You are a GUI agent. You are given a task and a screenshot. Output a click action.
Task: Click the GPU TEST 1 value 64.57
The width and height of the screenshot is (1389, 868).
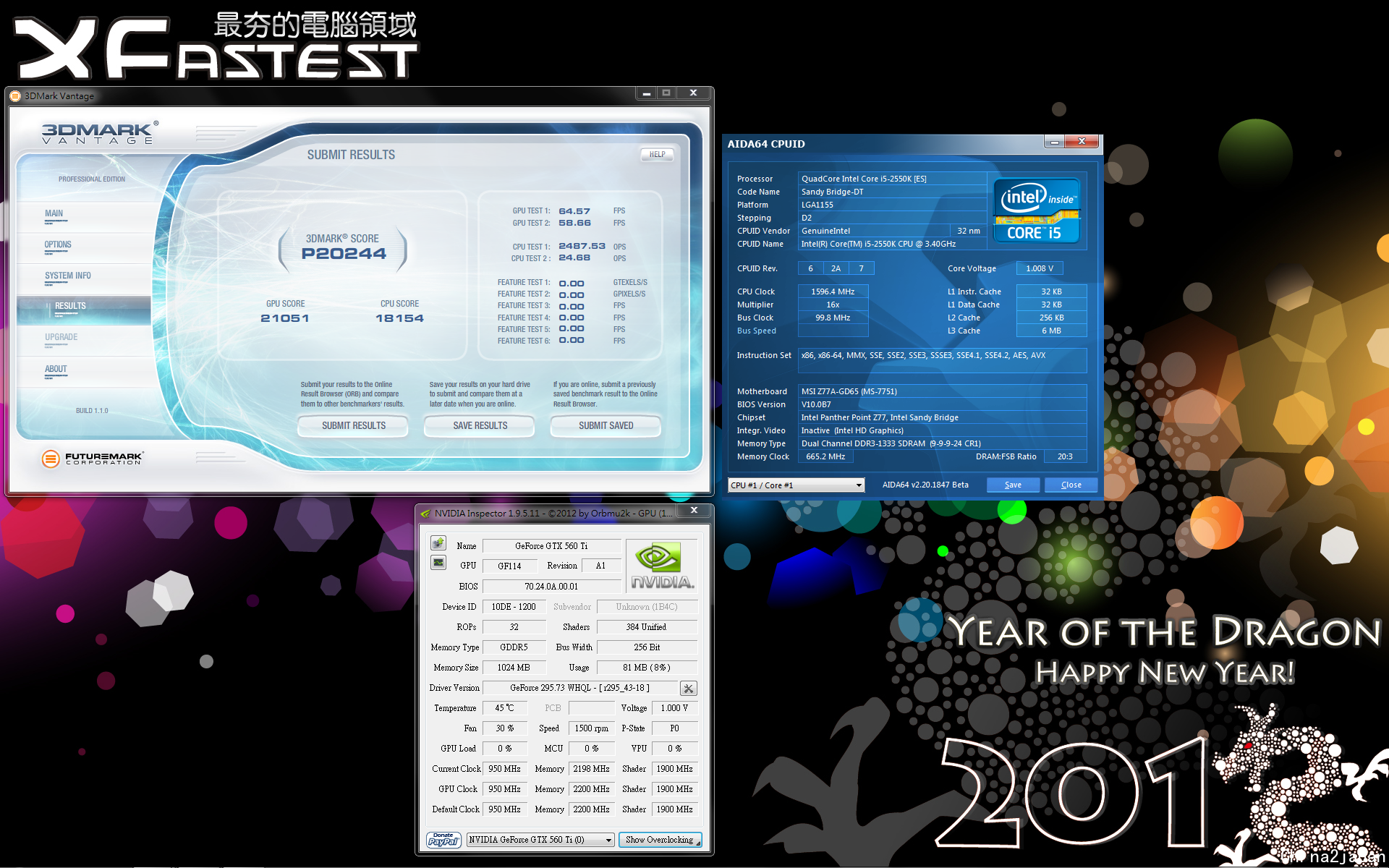[x=574, y=211]
